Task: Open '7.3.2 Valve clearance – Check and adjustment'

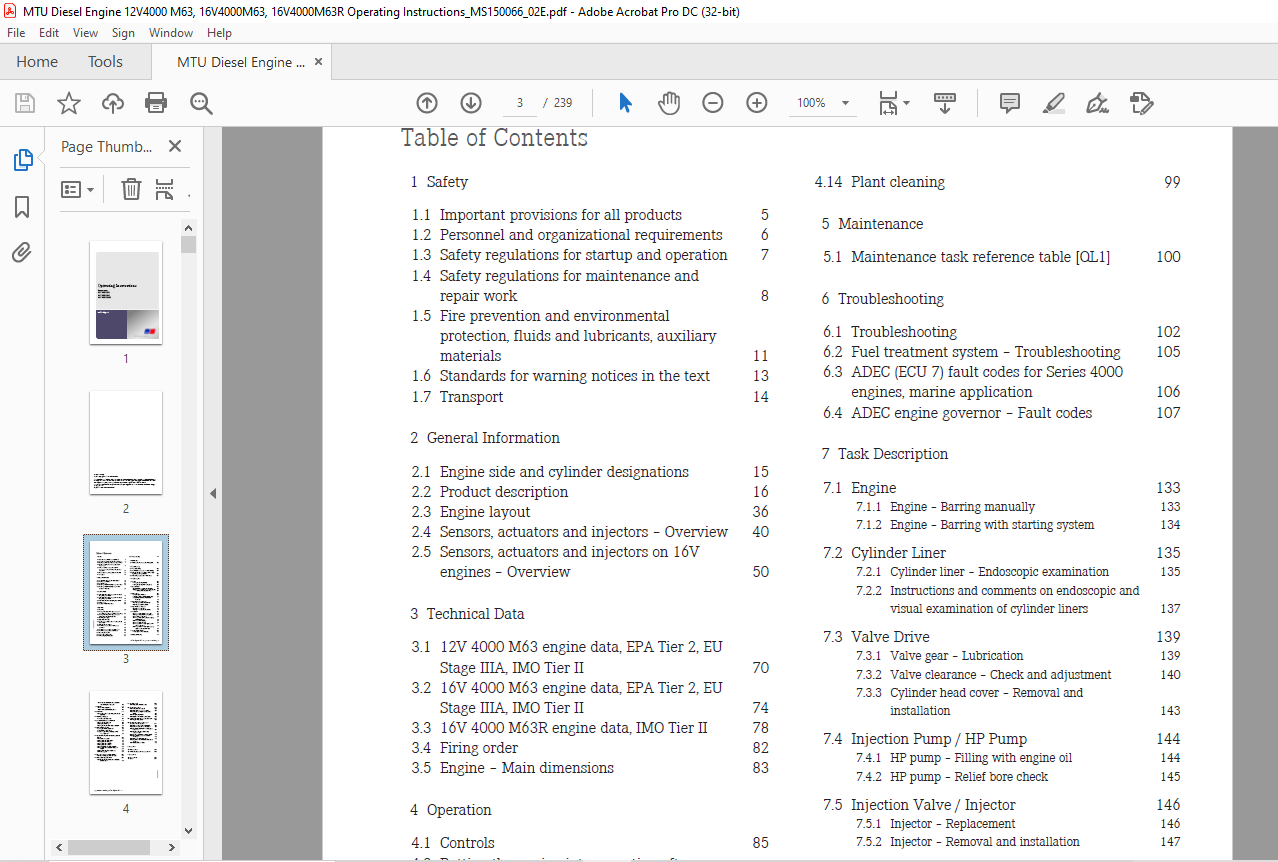Action: (x=1018, y=675)
